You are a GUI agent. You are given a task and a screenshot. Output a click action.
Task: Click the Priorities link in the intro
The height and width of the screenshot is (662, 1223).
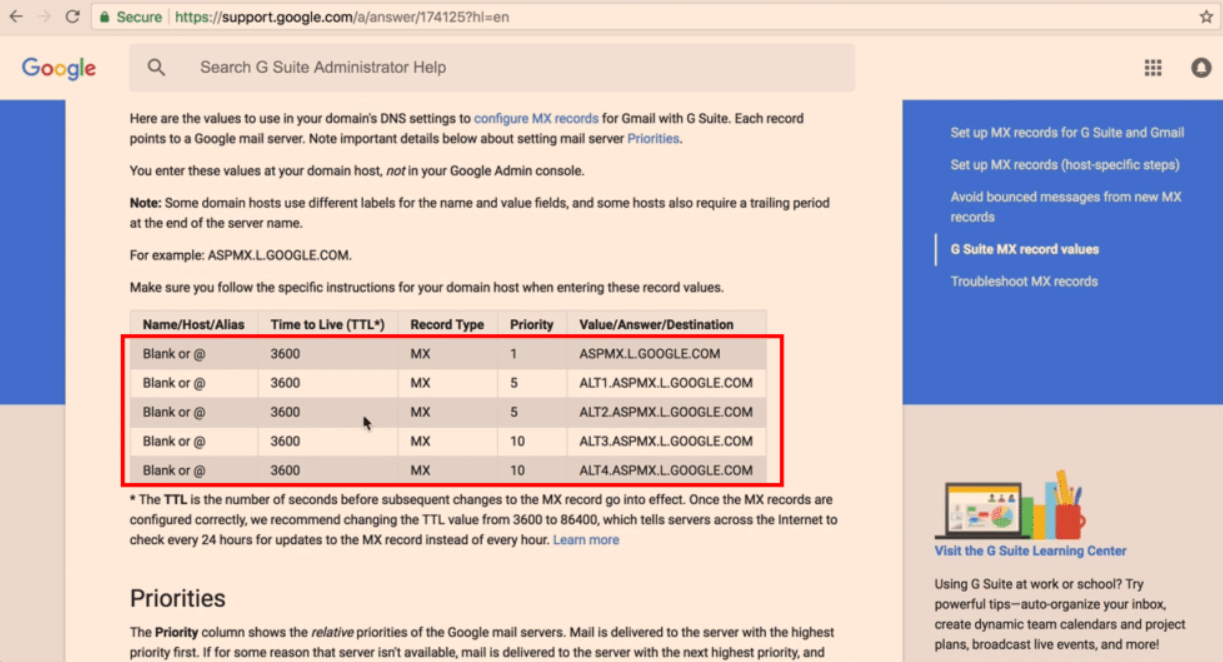click(x=653, y=139)
